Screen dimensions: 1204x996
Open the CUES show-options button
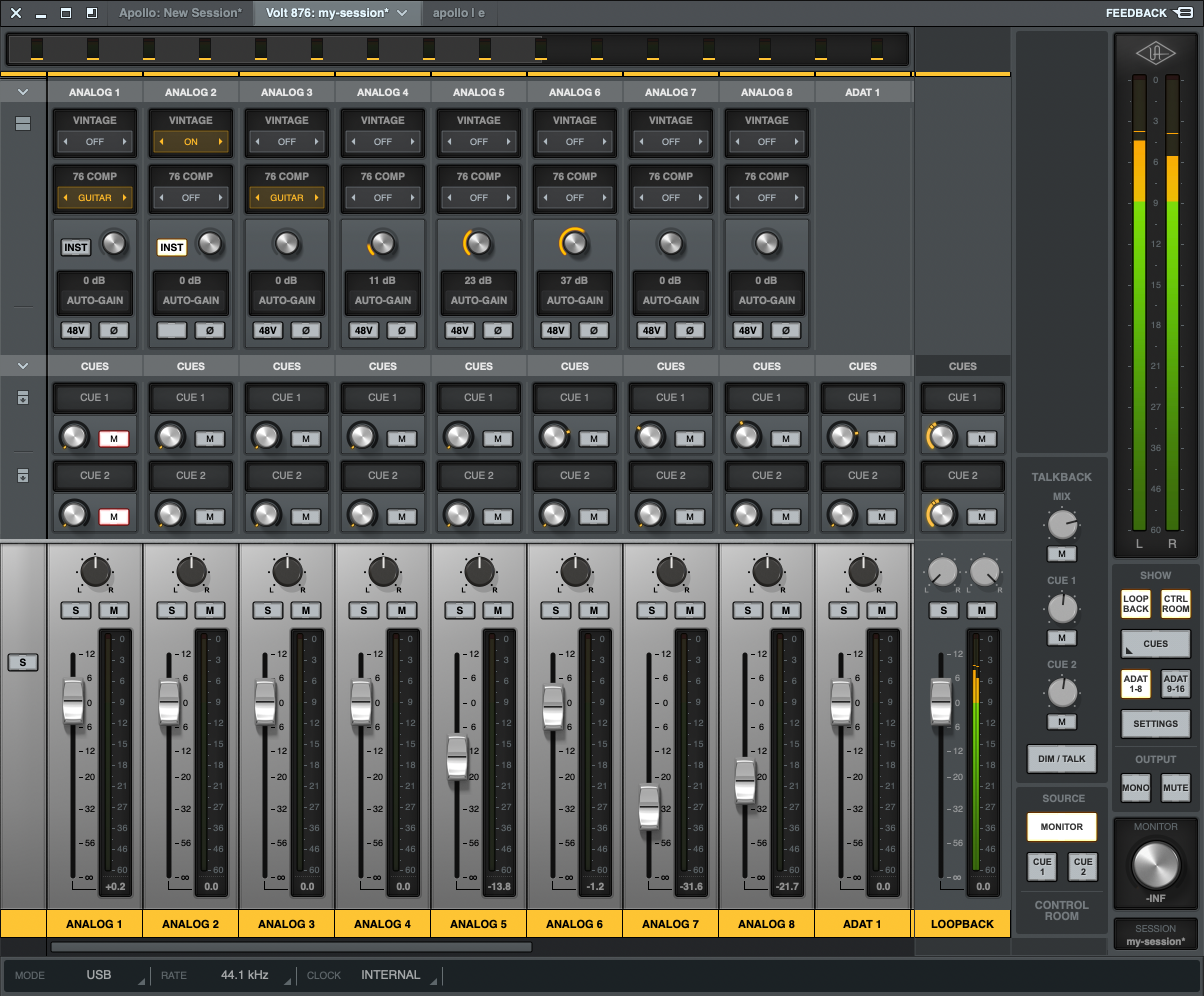1155,643
